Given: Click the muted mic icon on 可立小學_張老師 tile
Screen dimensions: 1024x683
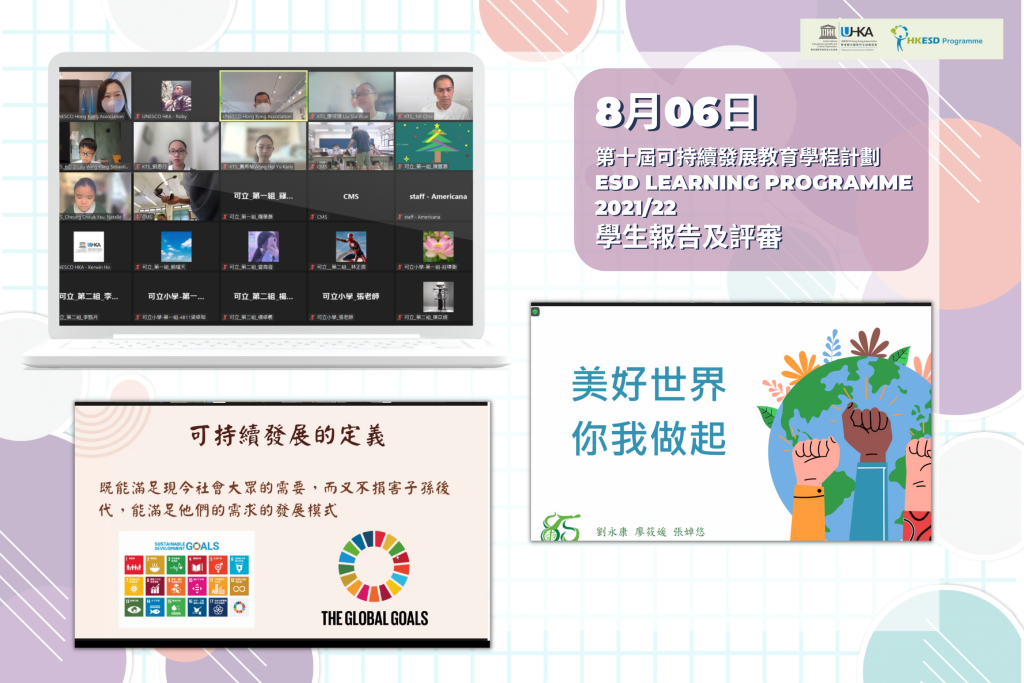Looking at the screenshot, I should [313, 317].
